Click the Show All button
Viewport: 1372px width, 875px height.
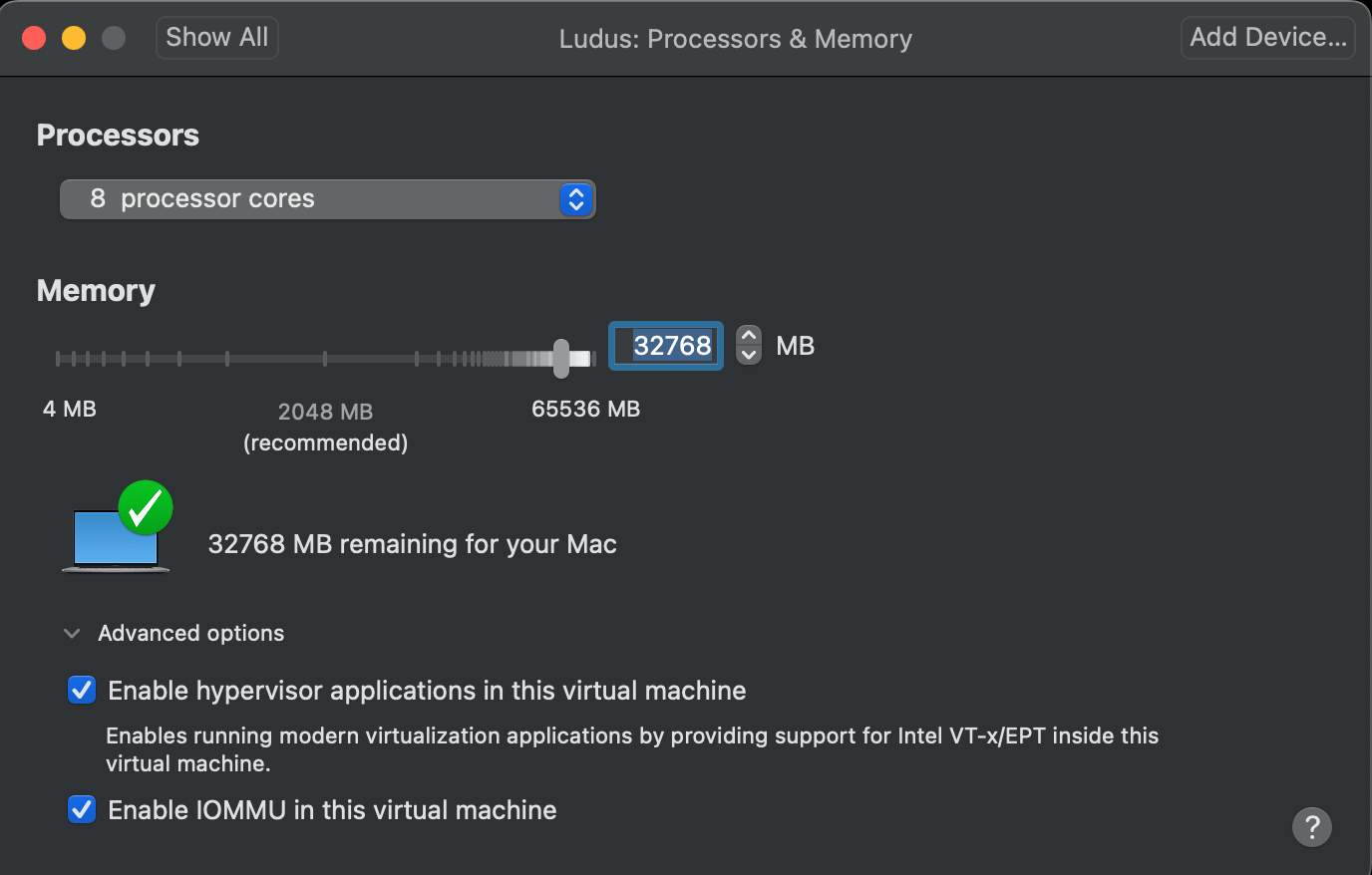(216, 38)
